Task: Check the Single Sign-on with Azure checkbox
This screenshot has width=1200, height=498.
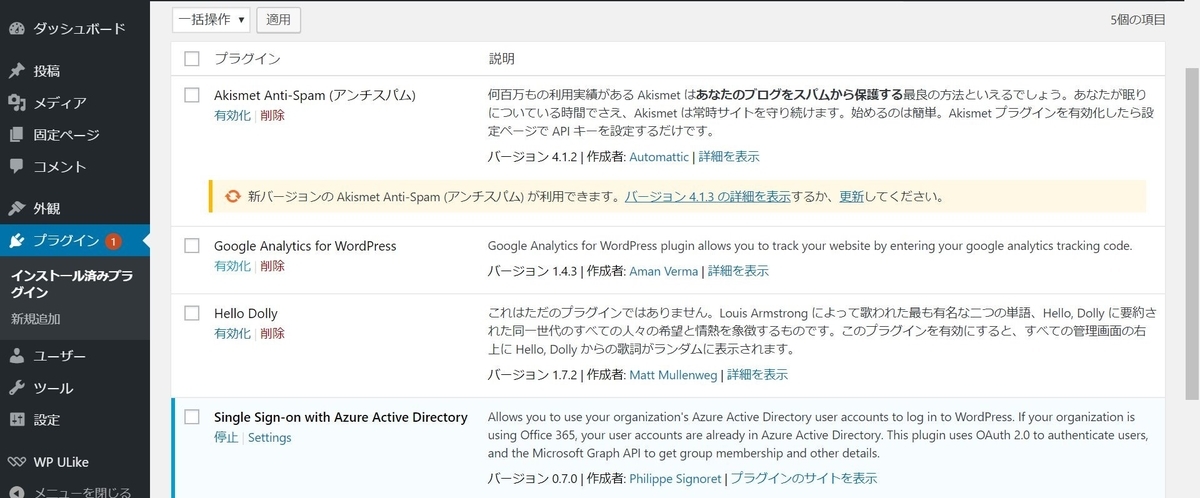Action: pos(192,417)
